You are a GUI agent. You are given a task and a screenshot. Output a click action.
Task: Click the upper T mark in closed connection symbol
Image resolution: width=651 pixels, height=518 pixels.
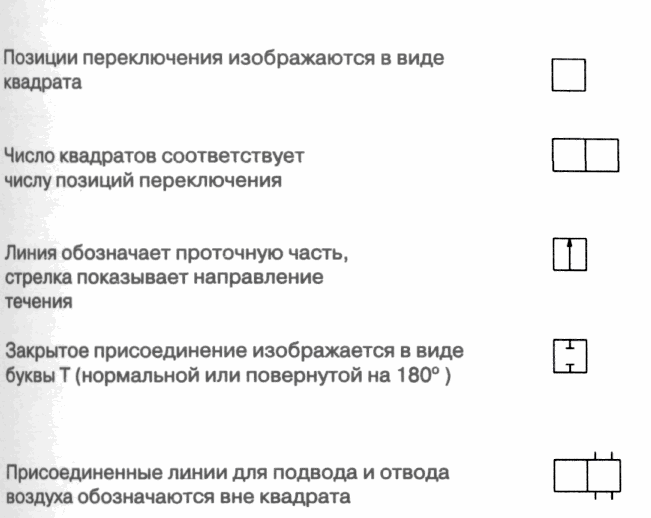point(570,344)
